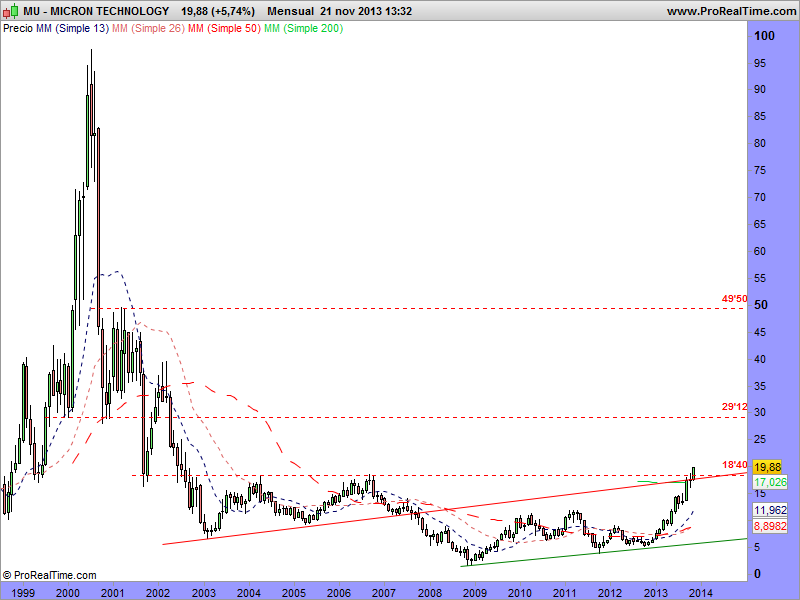
Task: Click the 45 value on price axis
Action: click(x=760, y=333)
